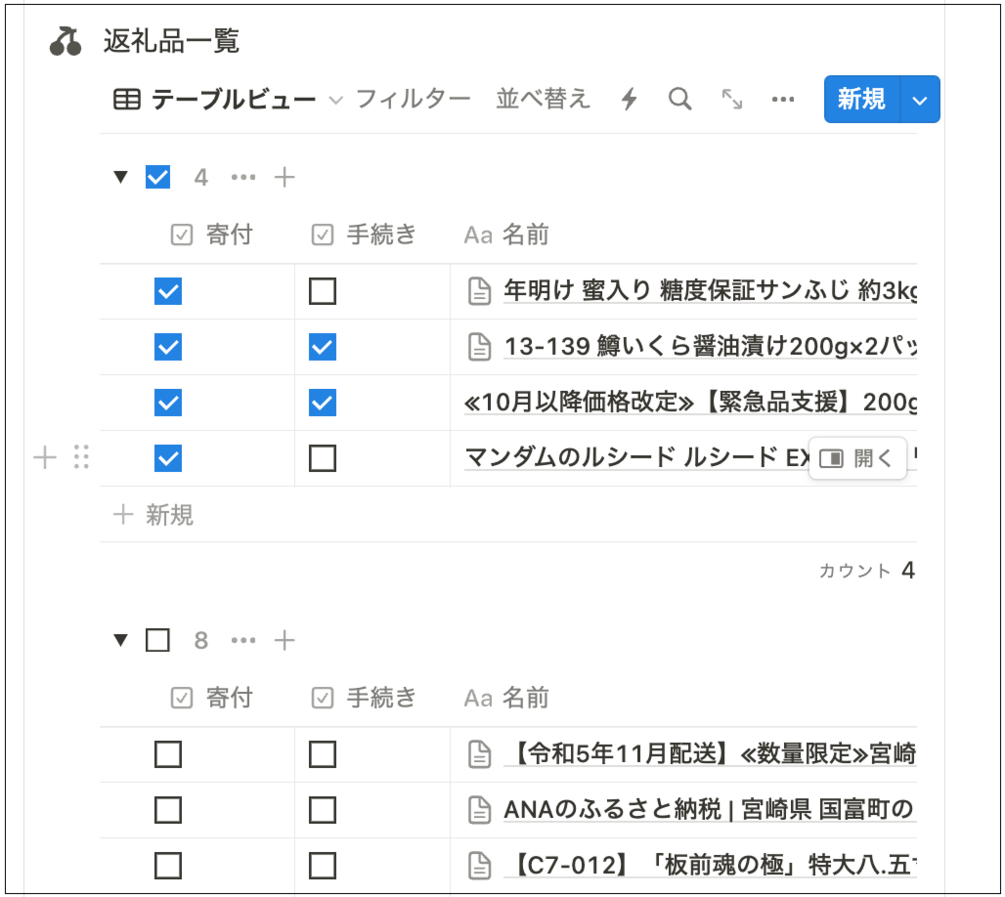Viewport: 1005px width, 897px height.
Task: Open the フィルター menu
Action: pos(412,99)
